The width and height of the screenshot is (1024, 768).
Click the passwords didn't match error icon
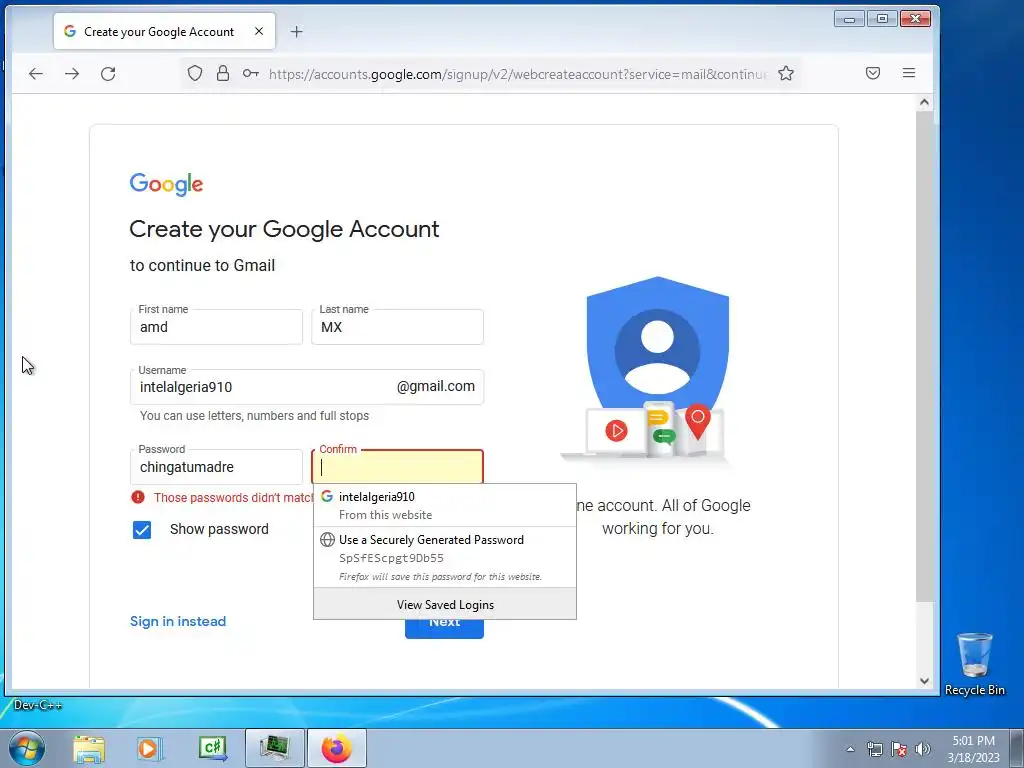[x=138, y=497]
